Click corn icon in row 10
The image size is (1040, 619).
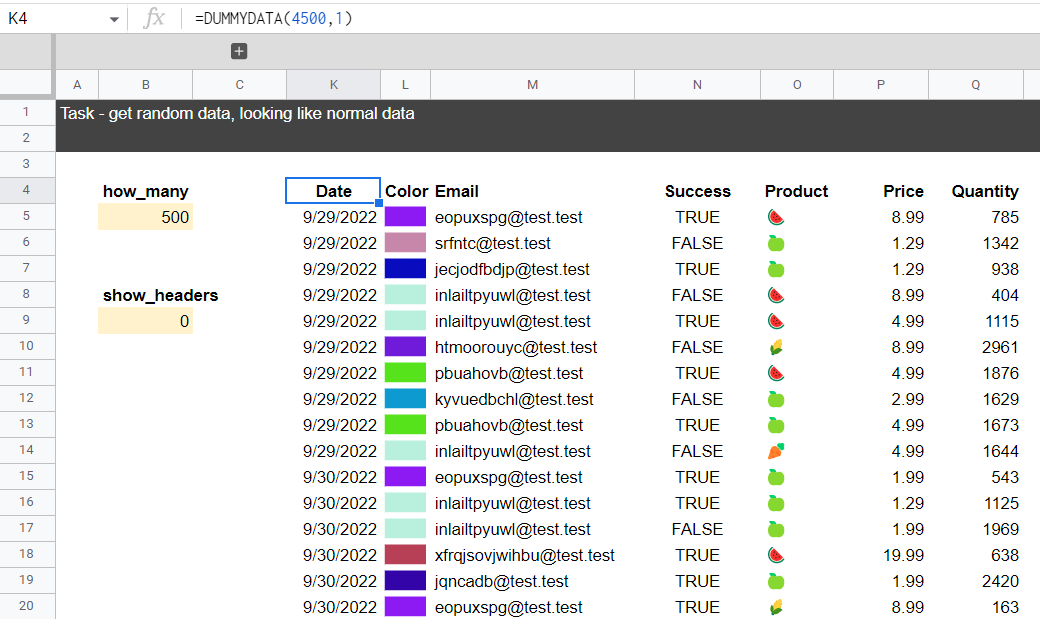[x=776, y=347]
